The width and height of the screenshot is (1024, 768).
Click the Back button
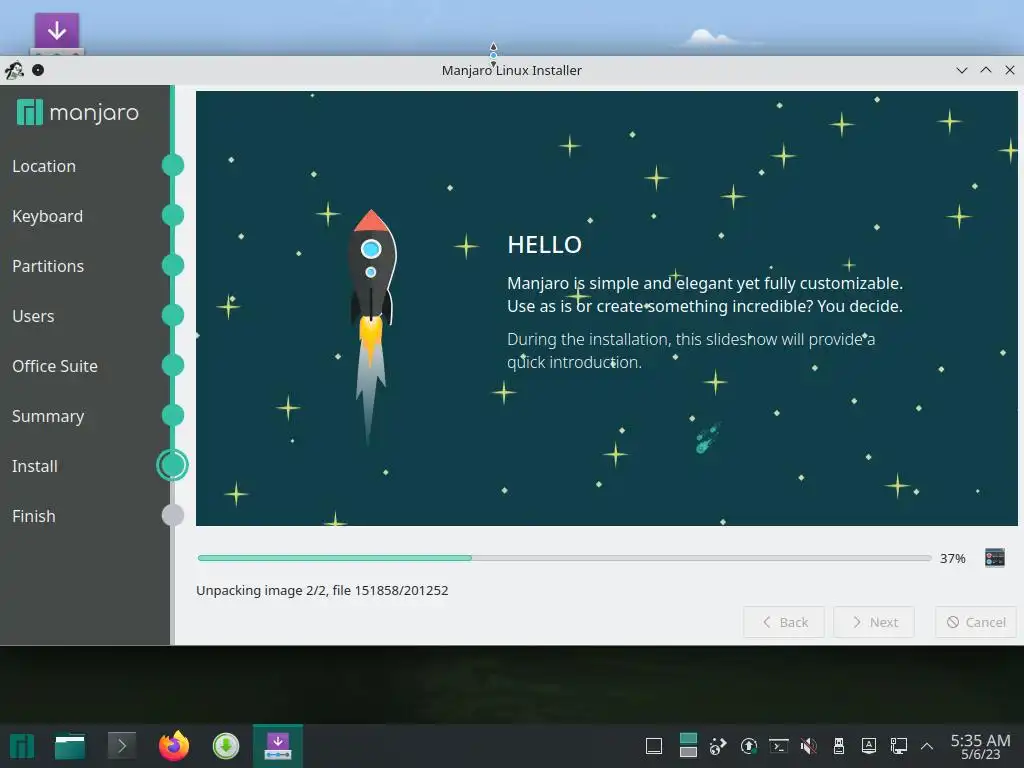784,622
